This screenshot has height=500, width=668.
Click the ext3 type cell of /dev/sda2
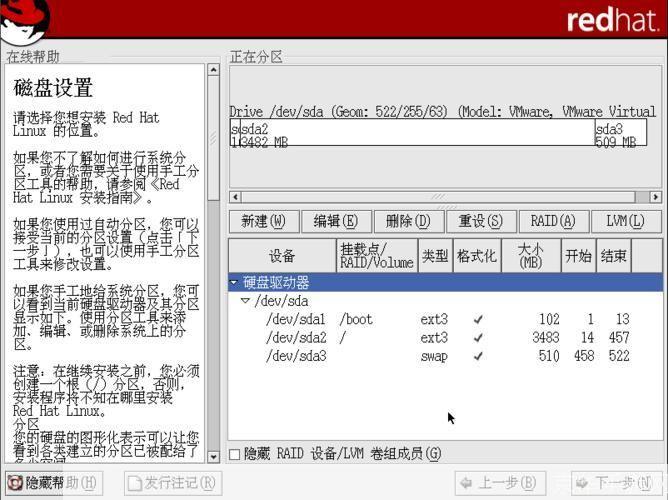(434, 338)
